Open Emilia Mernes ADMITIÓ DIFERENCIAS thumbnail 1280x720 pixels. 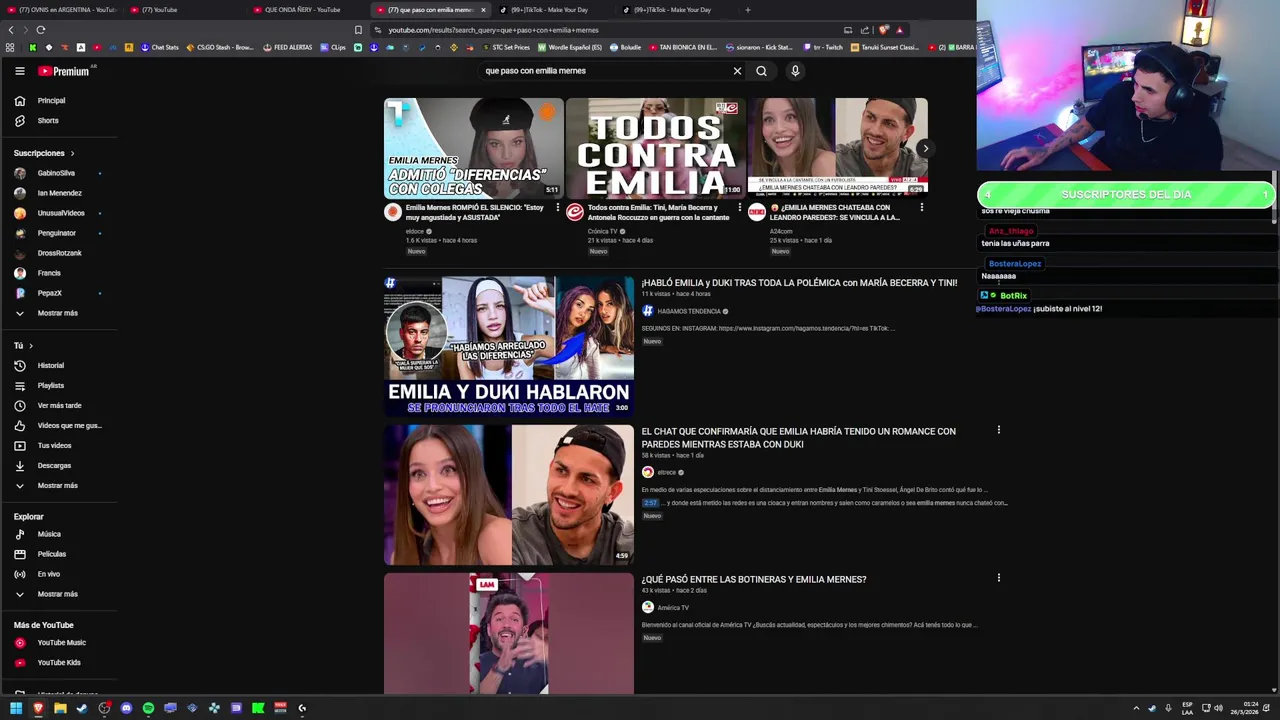tap(474, 148)
